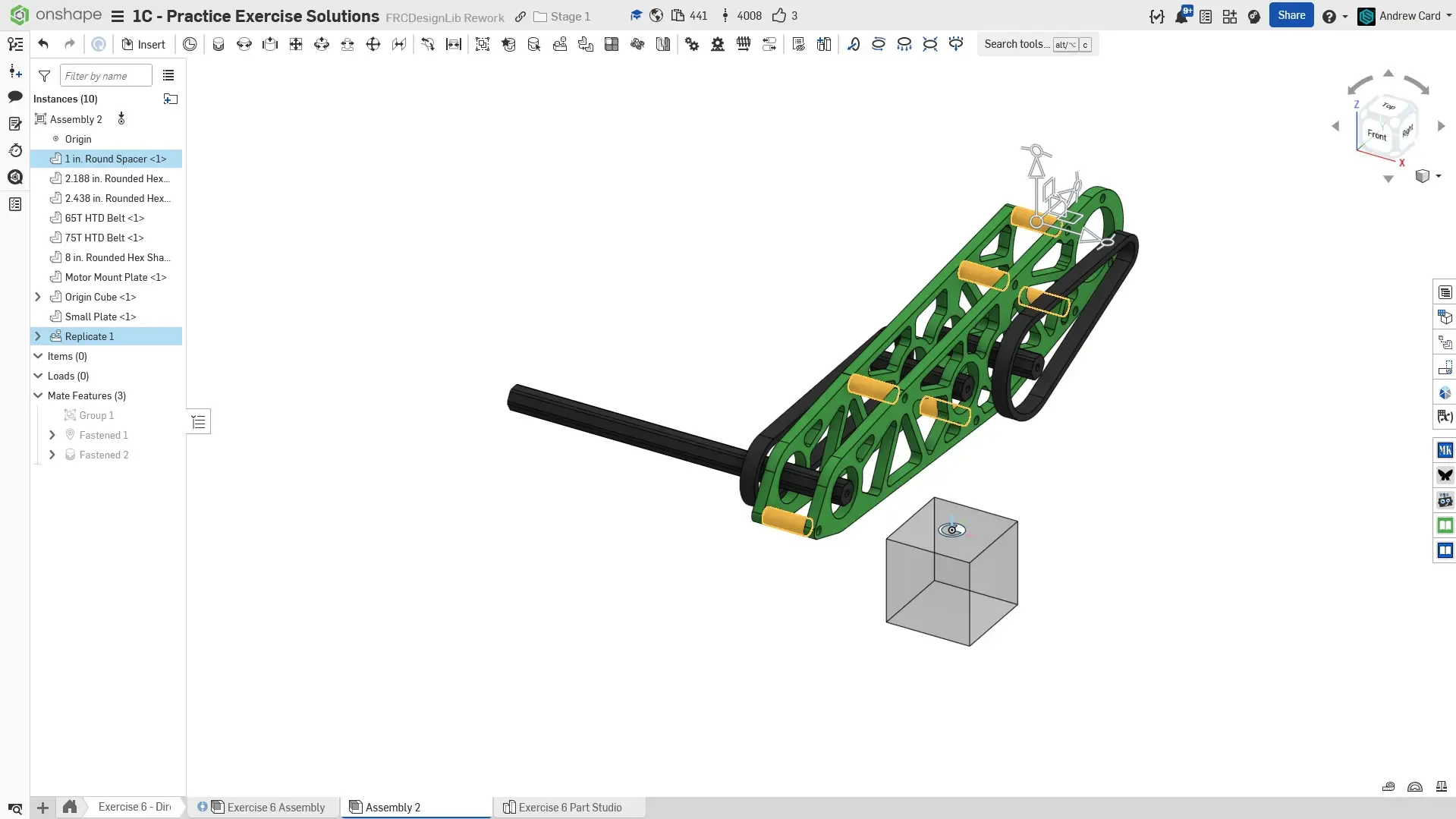Screen dimensions: 1456x819
Task: Expand the Origin Cube <1> tree item
Action: click(x=38, y=297)
